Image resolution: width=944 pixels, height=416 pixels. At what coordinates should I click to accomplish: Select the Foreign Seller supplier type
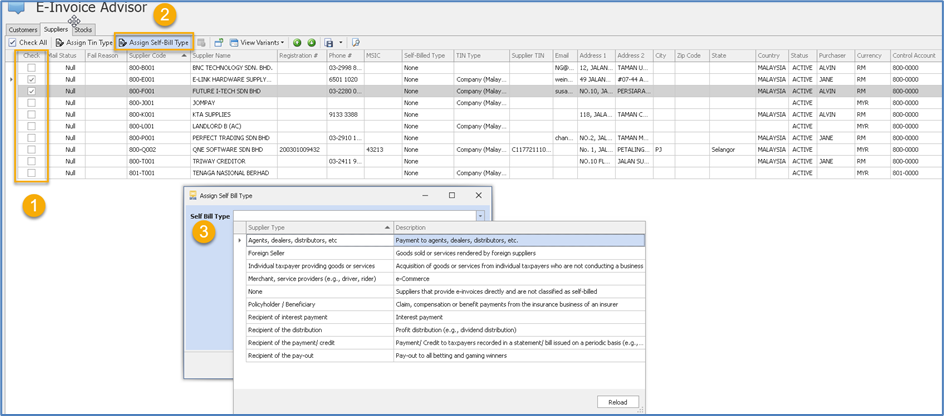click(266, 253)
